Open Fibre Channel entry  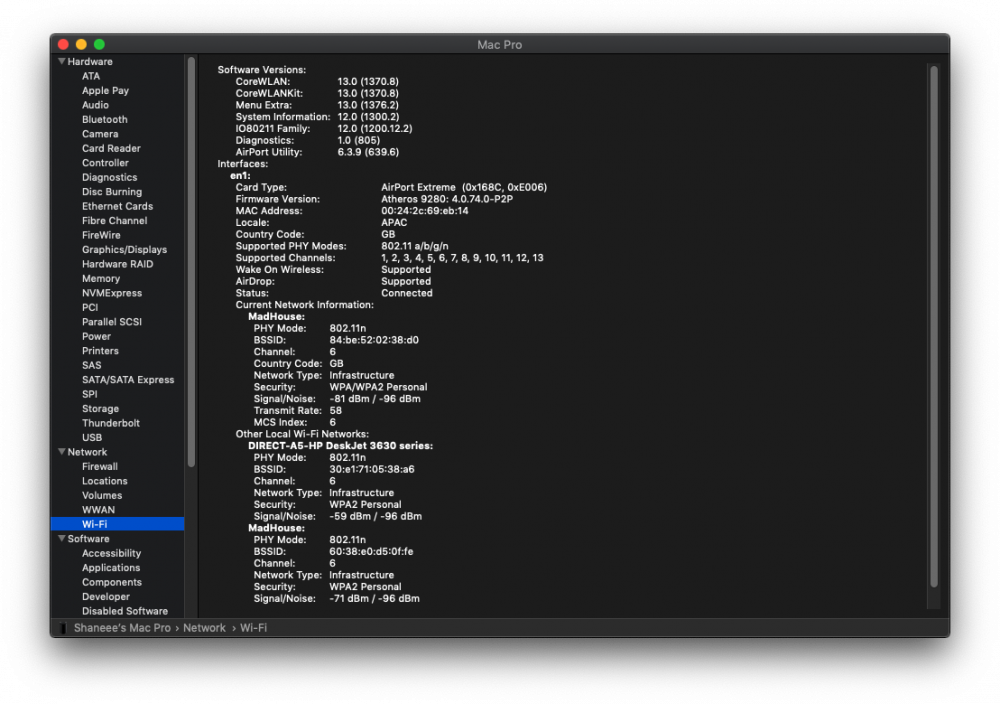[114, 221]
